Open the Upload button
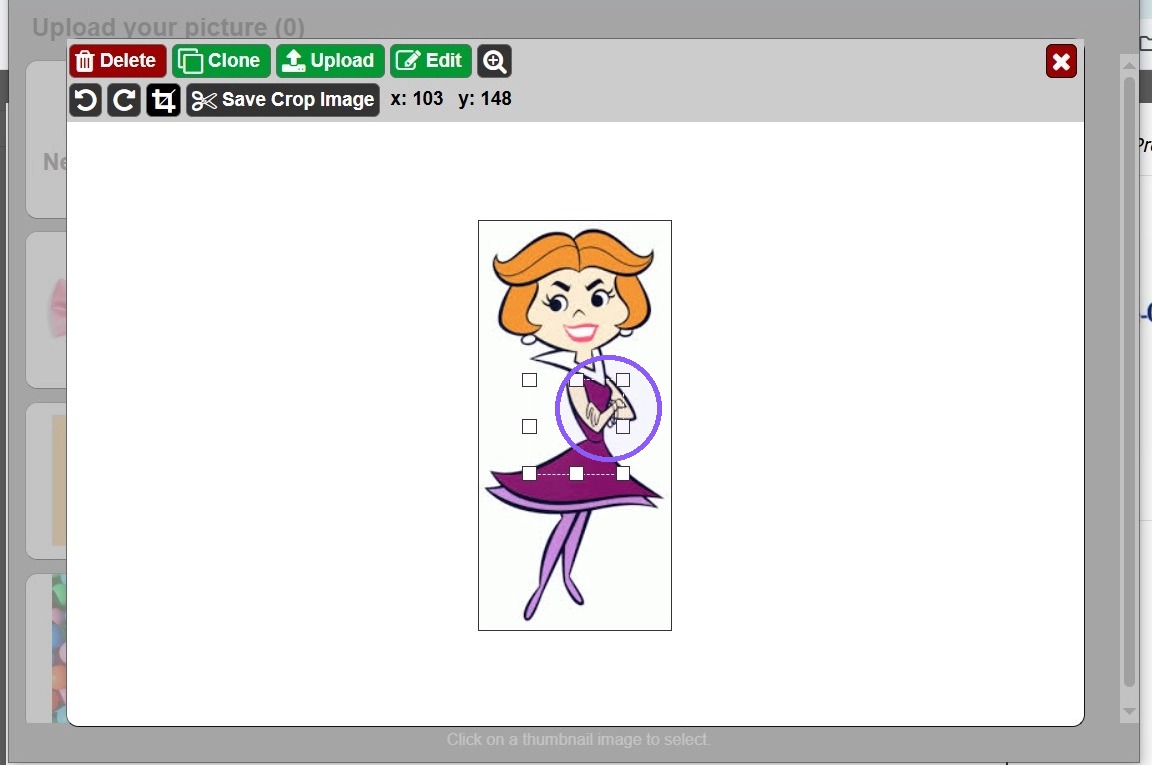 pyautogui.click(x=330, y=60)
